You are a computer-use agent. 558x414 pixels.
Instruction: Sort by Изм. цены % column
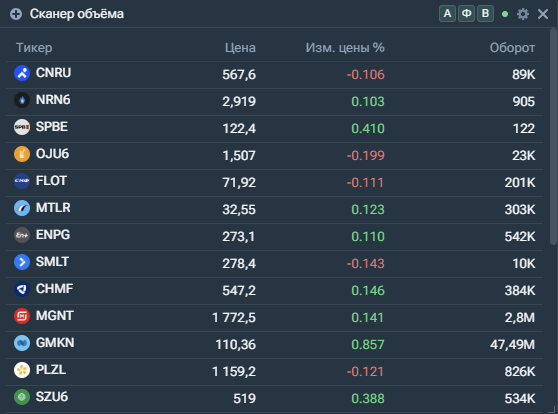(x=345, y=48)
